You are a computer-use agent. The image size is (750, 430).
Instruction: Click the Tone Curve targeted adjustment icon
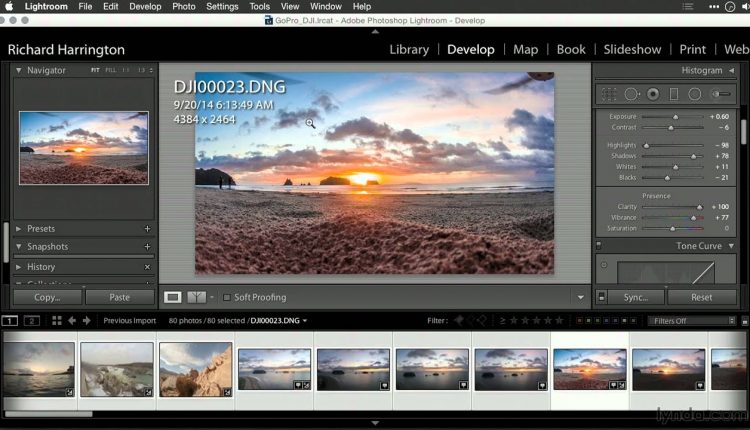pyautogui.click(x=604, y=265)
